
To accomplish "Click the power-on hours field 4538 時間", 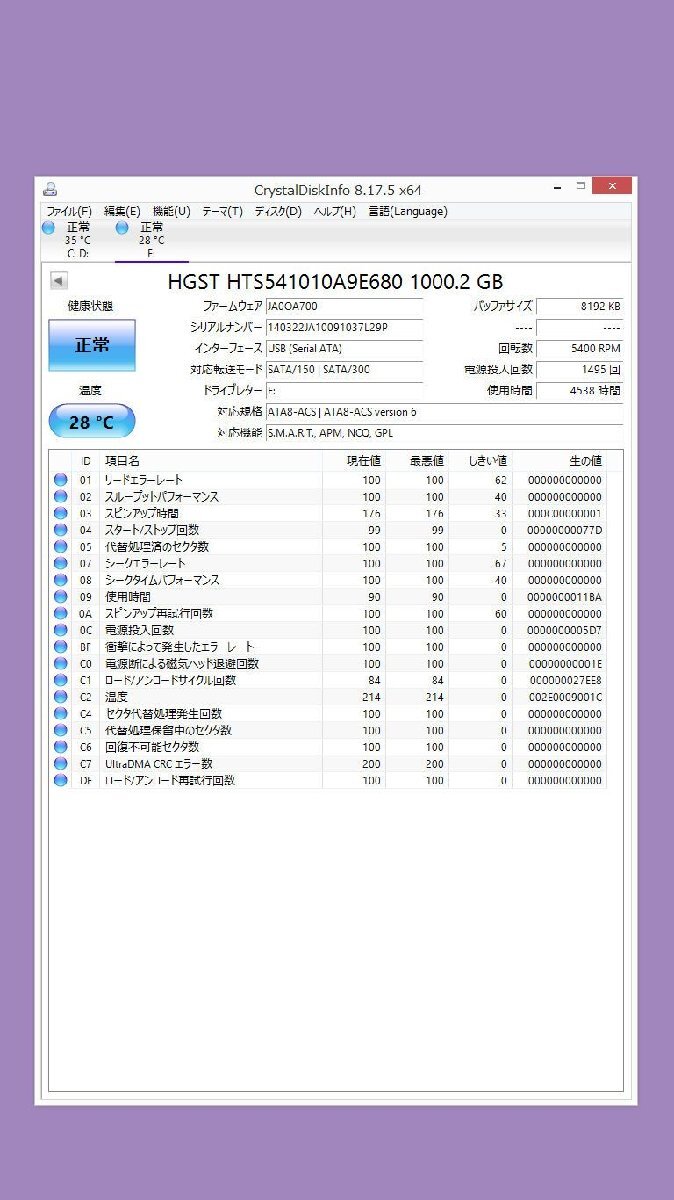I will click(x=579, y=390).
